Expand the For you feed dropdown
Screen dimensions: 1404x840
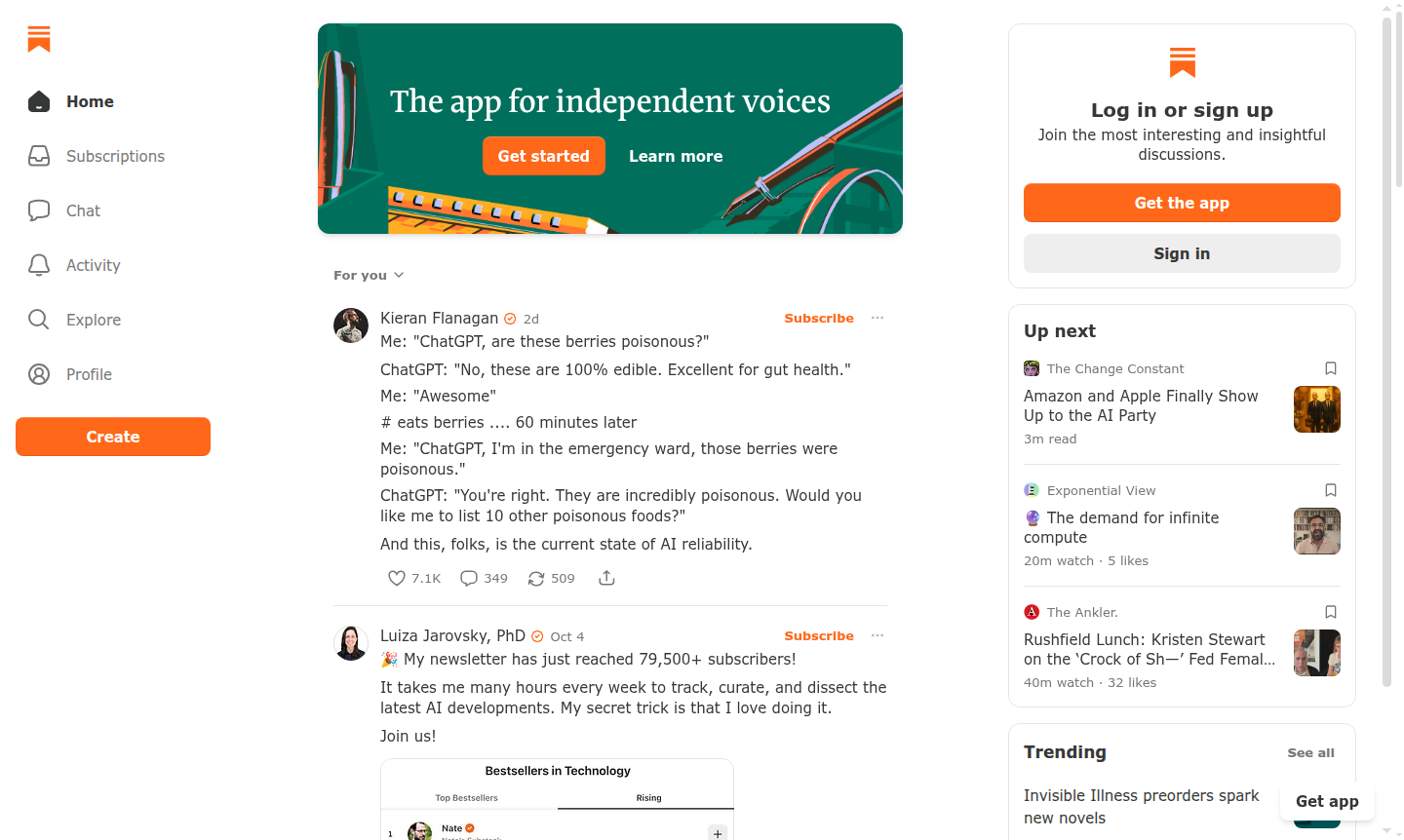pyautogui.click(x=369, y=276)
